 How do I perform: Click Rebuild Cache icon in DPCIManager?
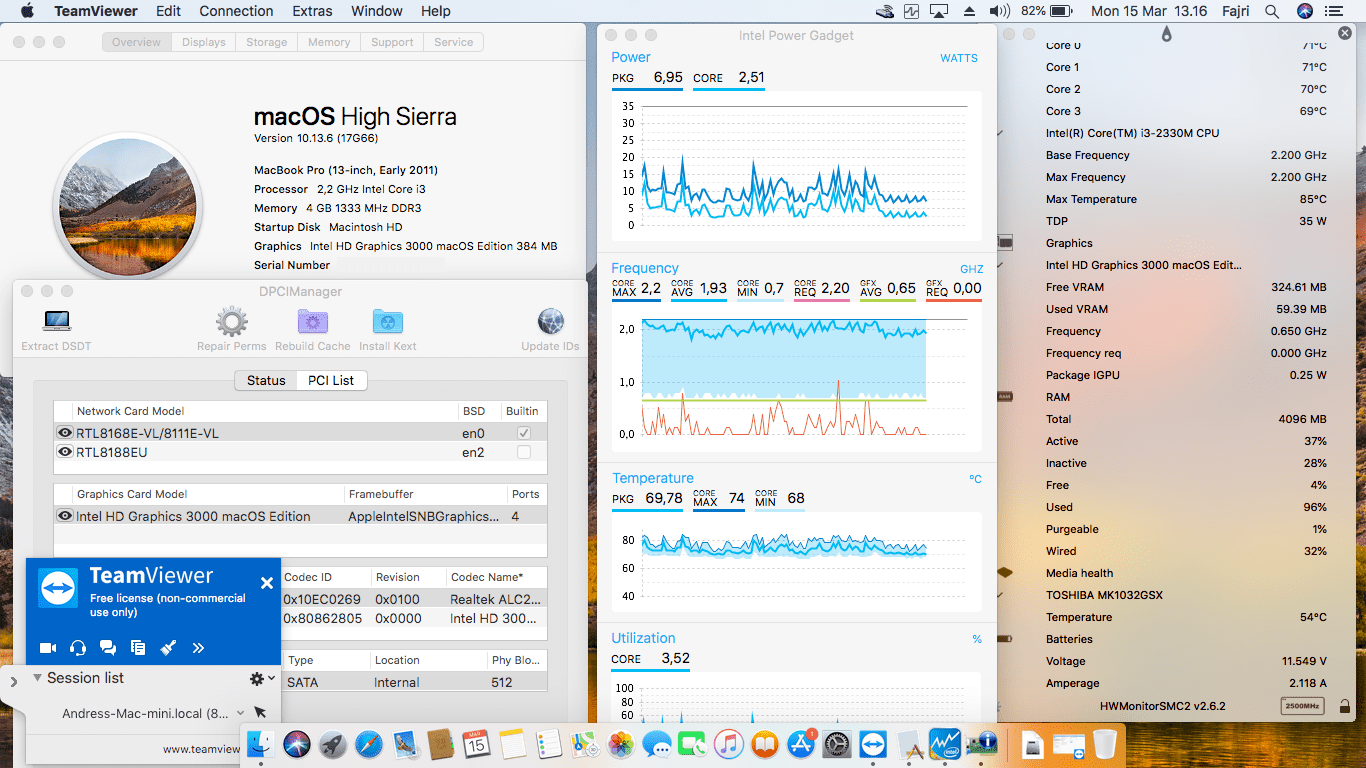(x=313, y=322)
